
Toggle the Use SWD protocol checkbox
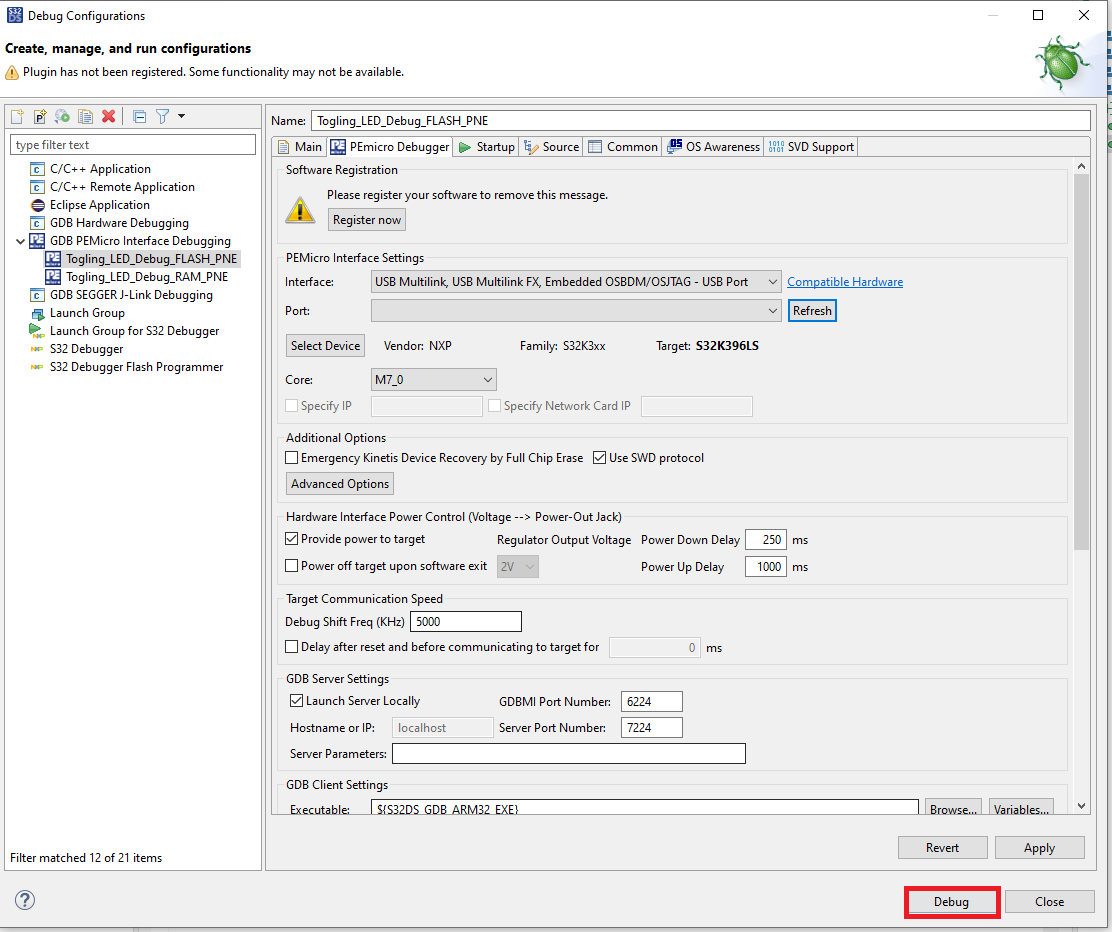(x=600, y=458)
